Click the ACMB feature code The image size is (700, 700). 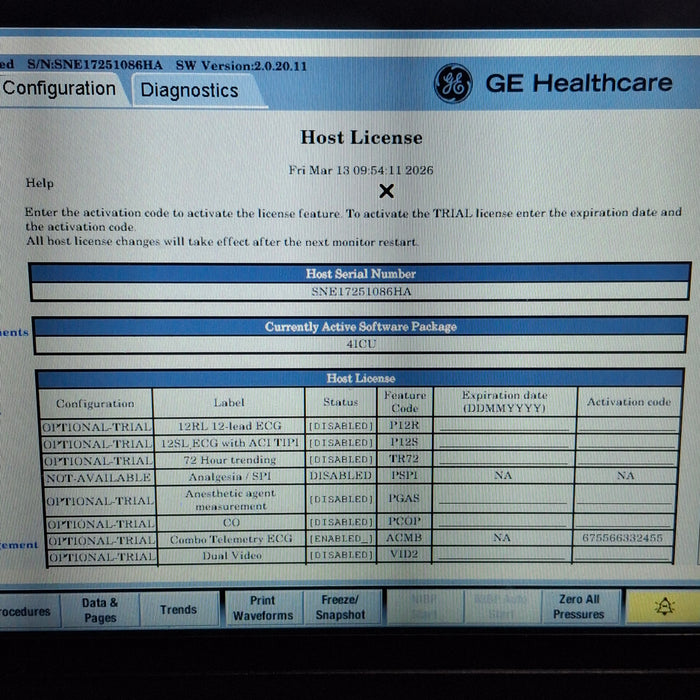[404, 538]
